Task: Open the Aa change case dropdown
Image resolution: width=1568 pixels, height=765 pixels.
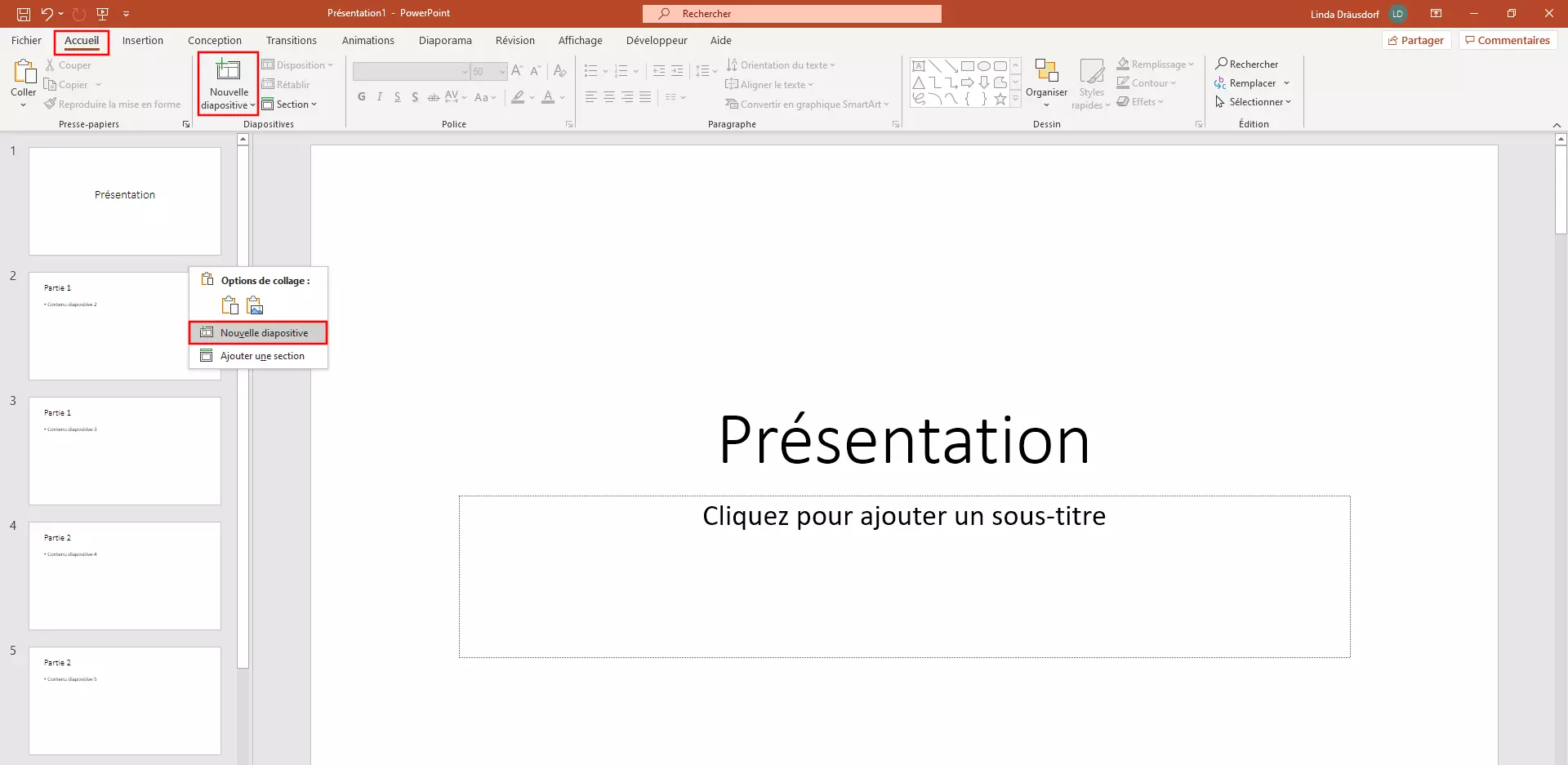Action: 485,97
